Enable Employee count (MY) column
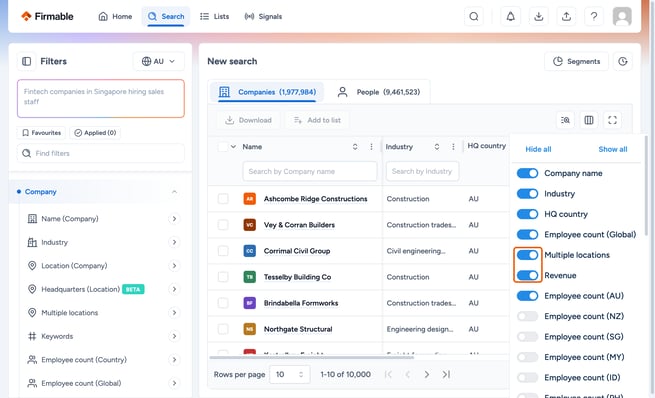The width and height of the screenshot is (655, 398). point(527,357)
